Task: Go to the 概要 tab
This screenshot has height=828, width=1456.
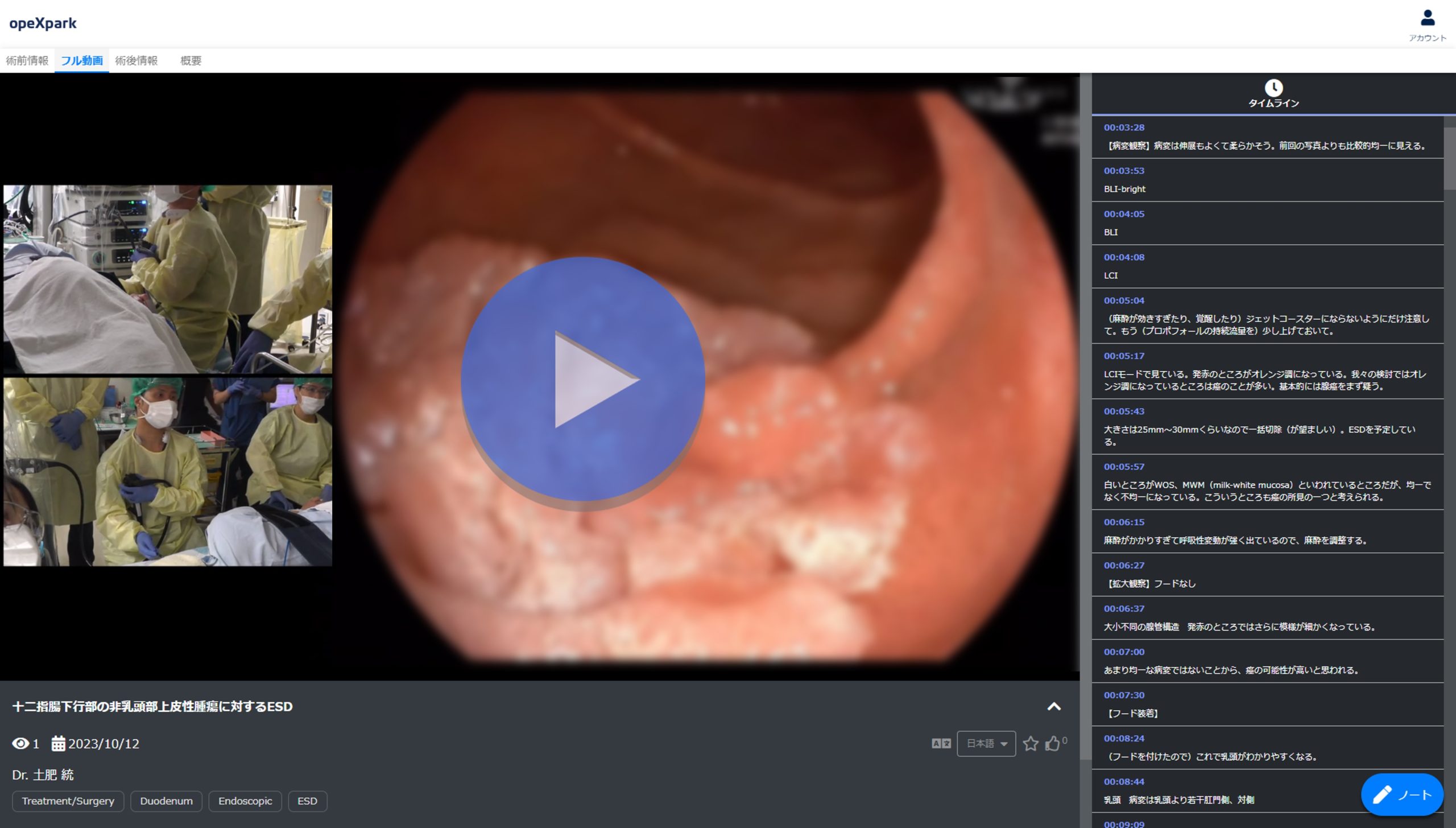Action: pos(191,60)
